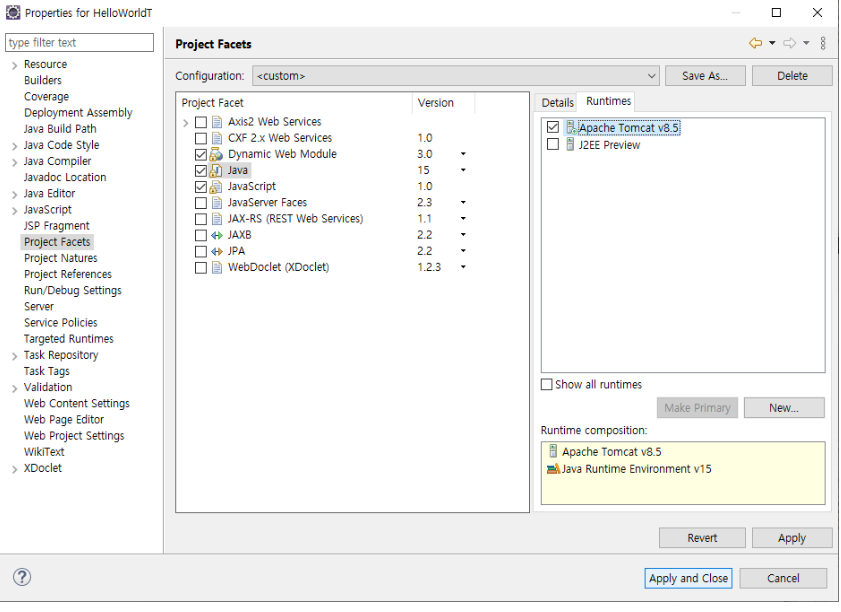Click the CXF 2.x Web Services facet icon
This screenshot has width=841, height=612.
(x=217, y=138)
